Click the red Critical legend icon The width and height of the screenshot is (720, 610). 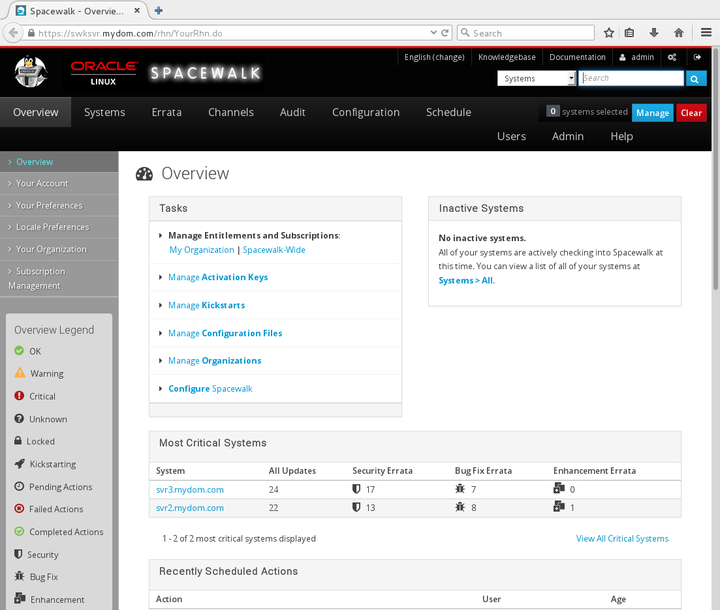point(19,395)
